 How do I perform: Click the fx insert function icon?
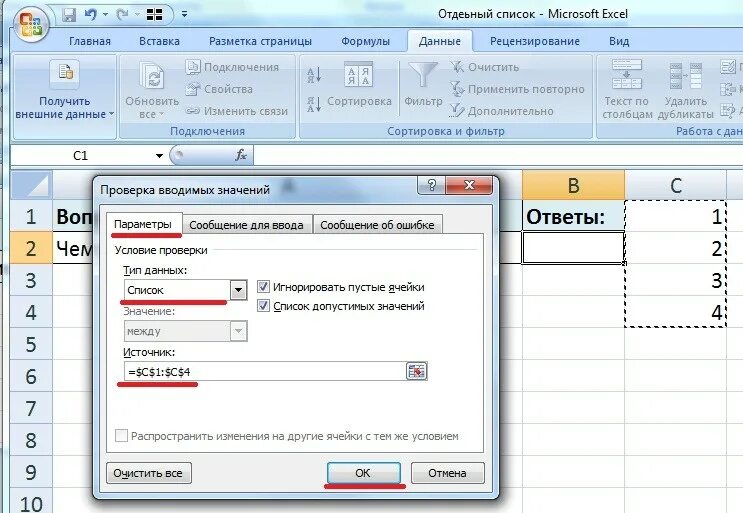[x=241, y=155]
